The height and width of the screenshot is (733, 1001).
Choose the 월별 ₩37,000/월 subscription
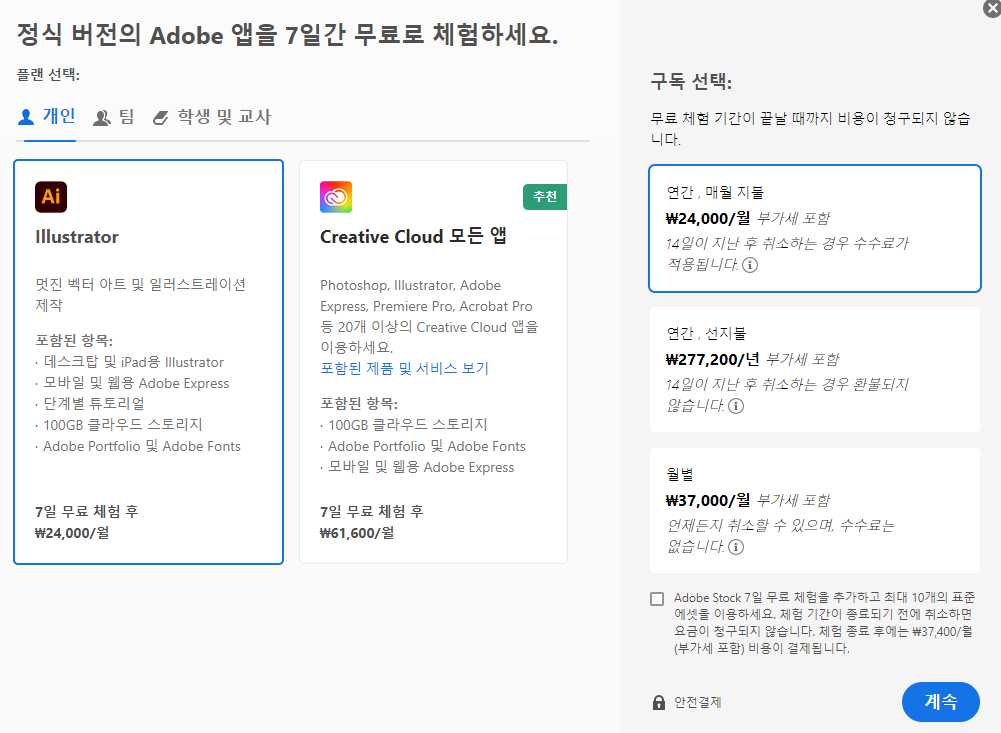click(x=815, y=511)
